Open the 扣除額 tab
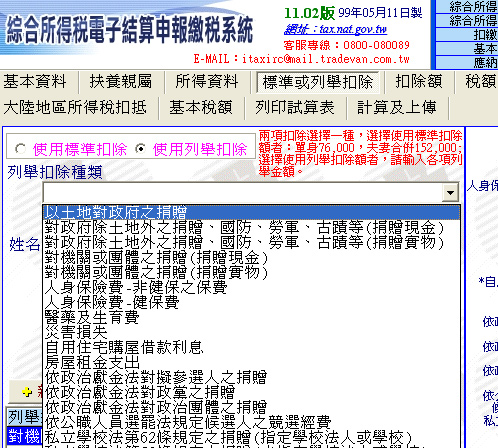This screenshot has width=498, height=448. (419, 82)
